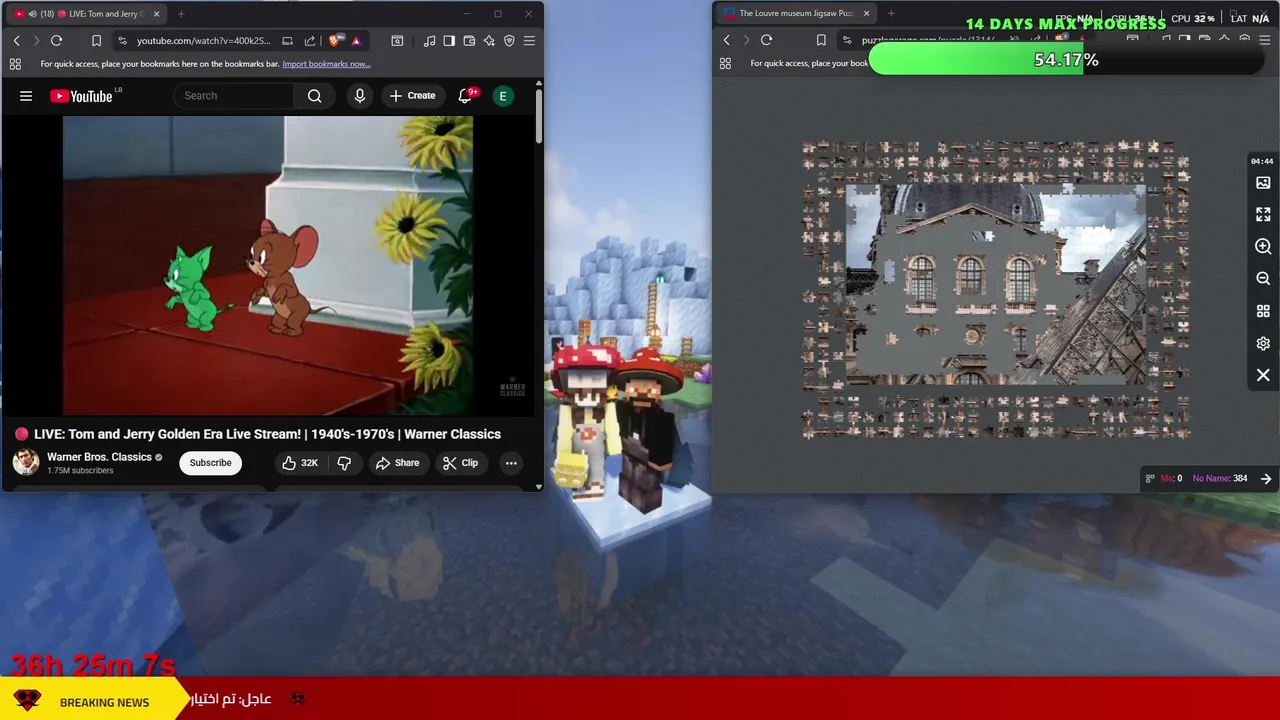The width and height of the screenshot is (1280, 720).
Task: Open the YouTube window's browser menu
Action: tap(529, 40)
